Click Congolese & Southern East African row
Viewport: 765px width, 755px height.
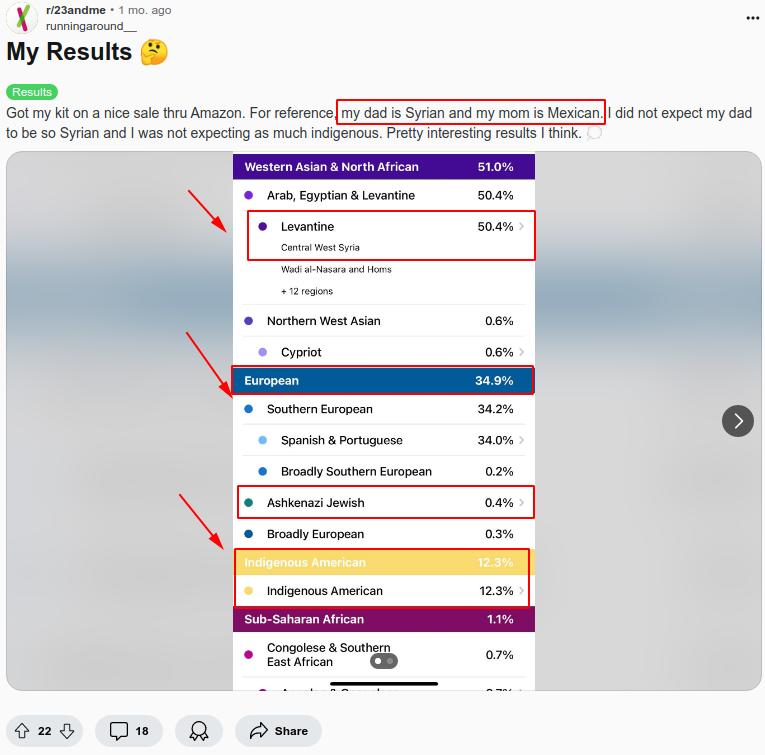tap(384, 655)
